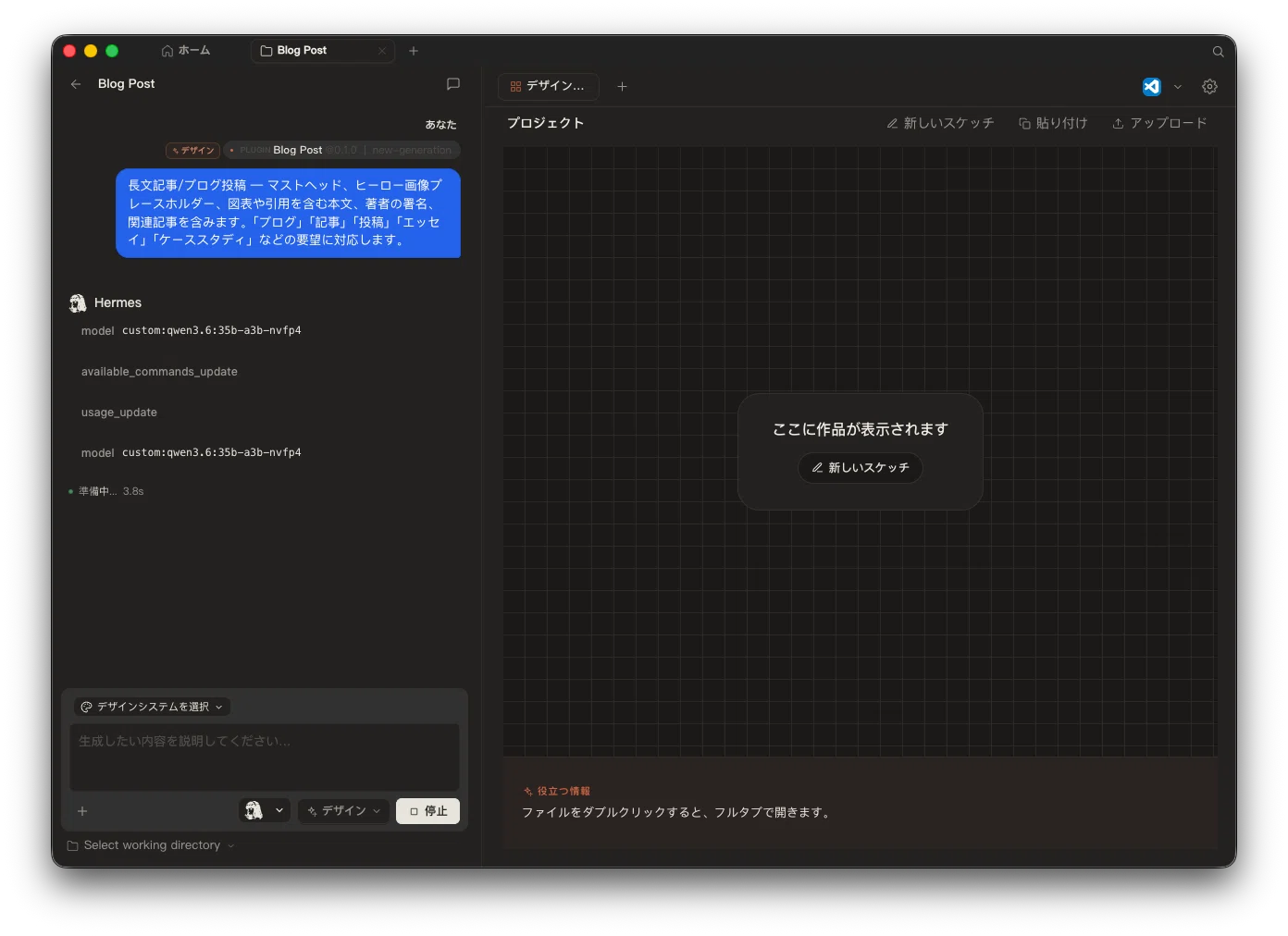Open the chat bubble icon in header

pyautogui.click(x=453, y=84)
